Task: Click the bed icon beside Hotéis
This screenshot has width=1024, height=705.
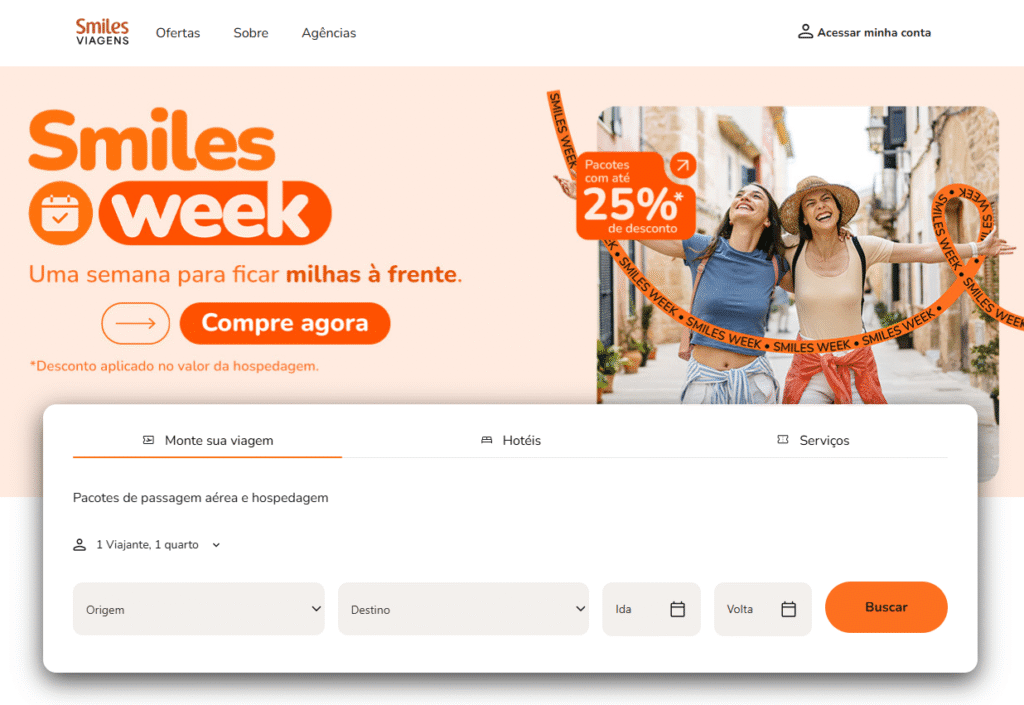Action: (487, 440)
